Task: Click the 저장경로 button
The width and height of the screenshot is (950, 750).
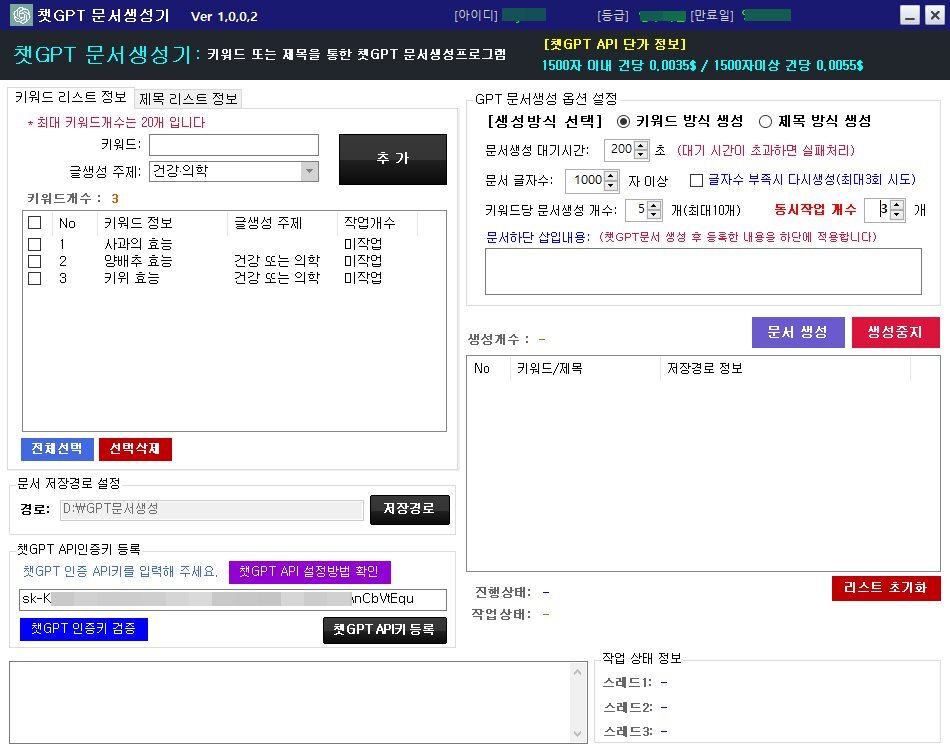Action: pyautogui.click(x=410, y=509)
